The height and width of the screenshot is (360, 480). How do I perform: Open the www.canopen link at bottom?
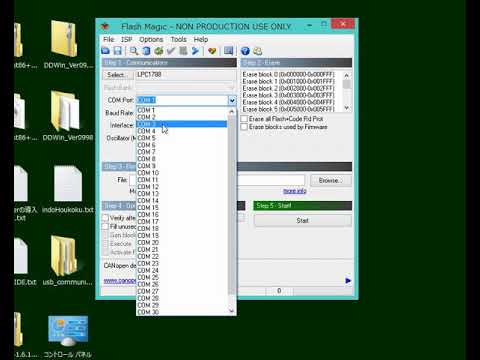[x=120, y=281]
